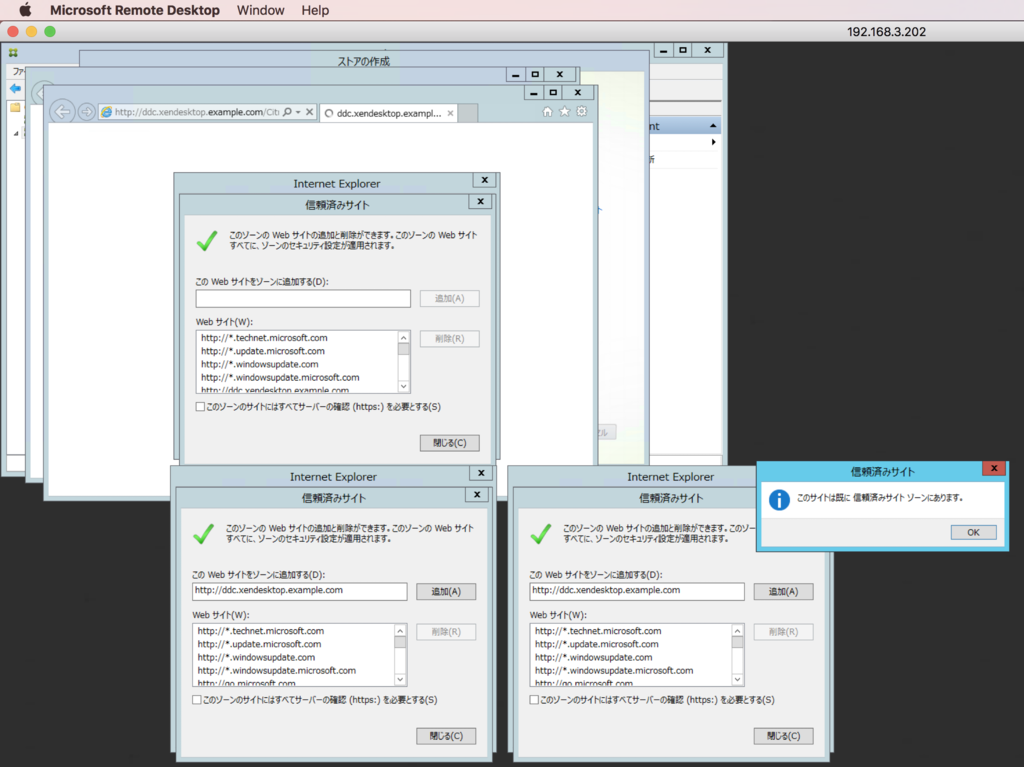The width and height of the screenshot is (1024, 767).
Task: Close the blue 信頼済みサイト message box with its X
Action: [x=994, y=468]
